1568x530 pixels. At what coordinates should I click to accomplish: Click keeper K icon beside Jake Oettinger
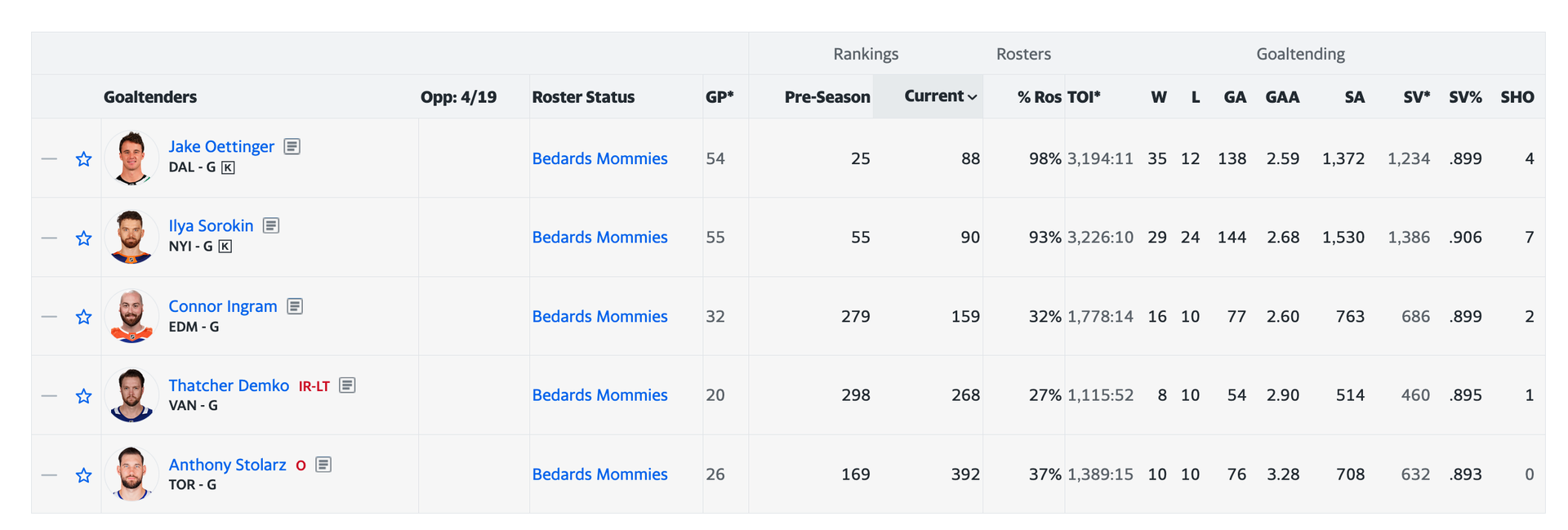(228, 167)
